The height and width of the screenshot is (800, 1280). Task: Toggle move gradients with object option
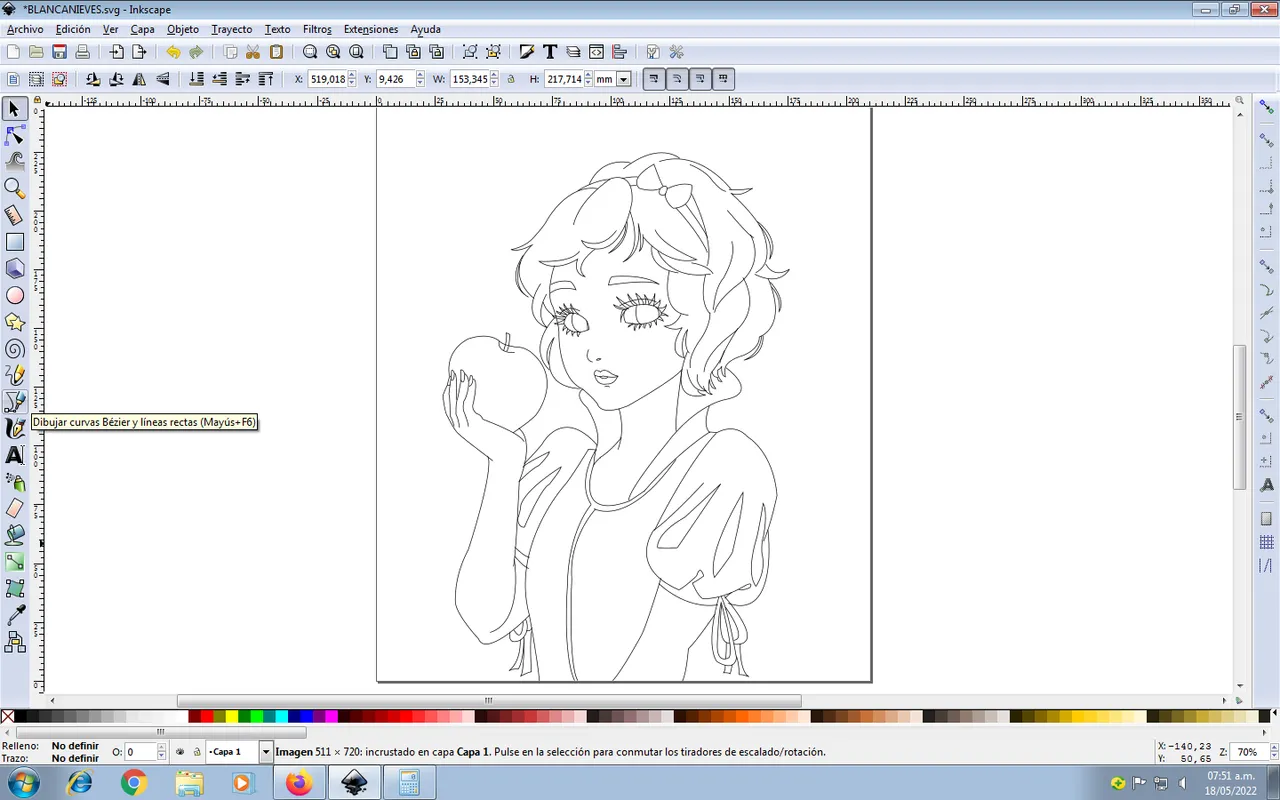tap(700, 79)
